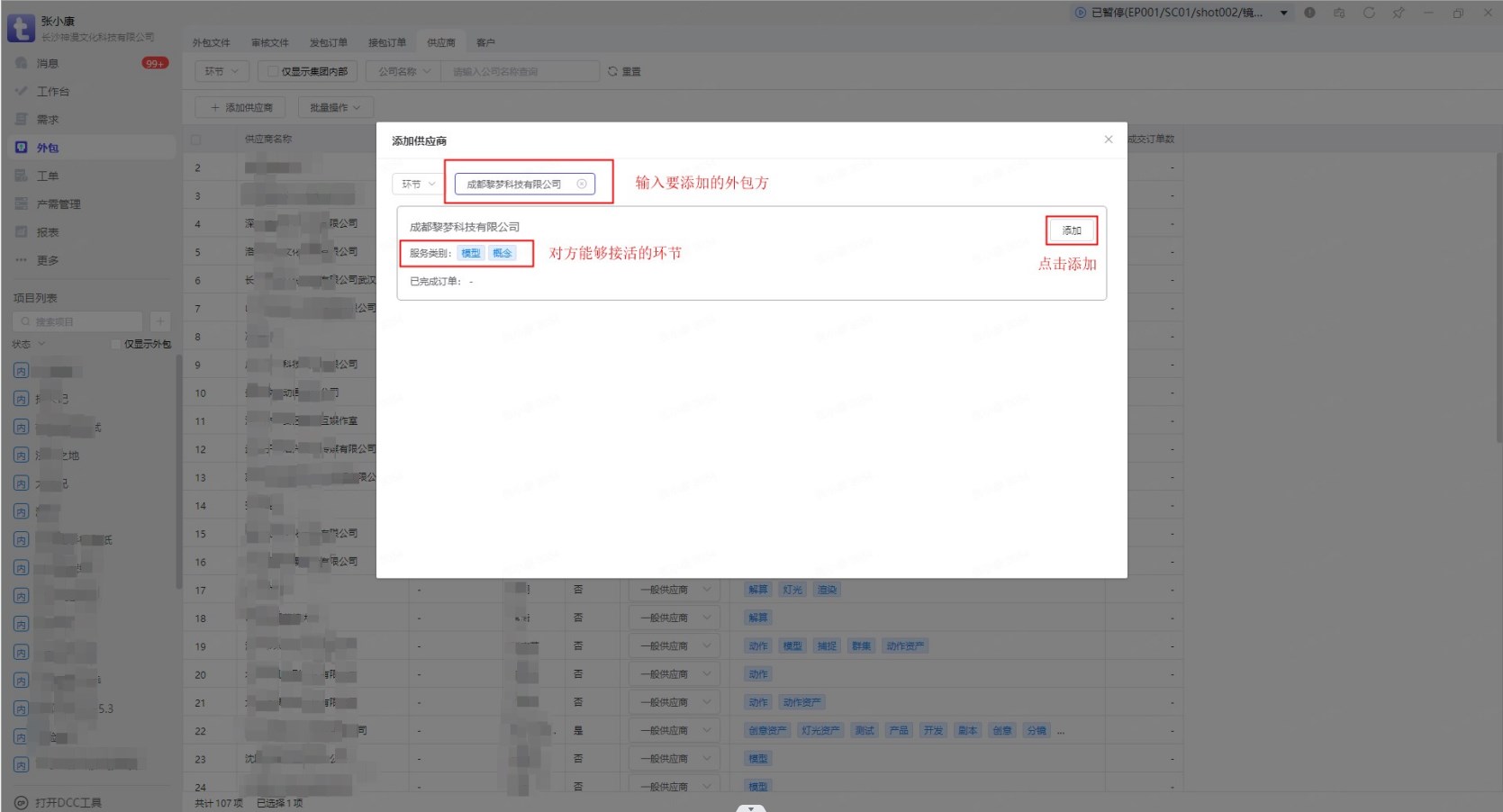Clear the supplier search field text
Image resolution: width=1503 pixels, height=812 pixels.
582,184
